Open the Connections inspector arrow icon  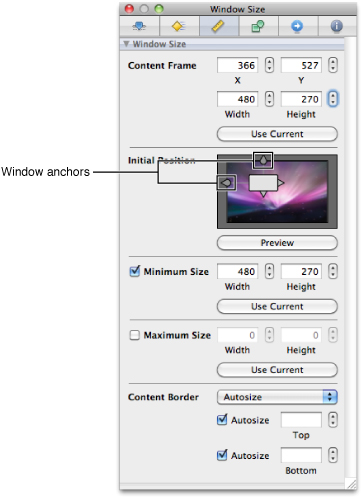pos(297,26)
